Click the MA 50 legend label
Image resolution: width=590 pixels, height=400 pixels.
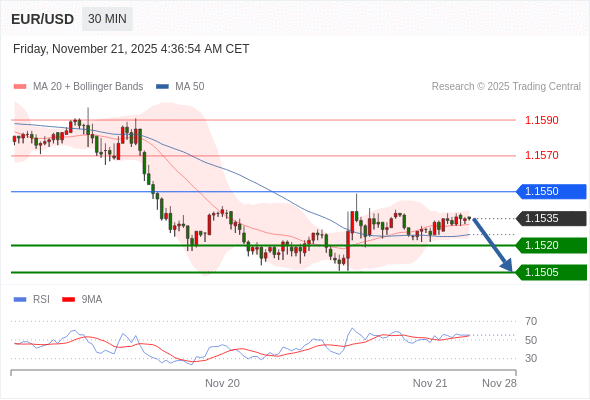coord(190,87)
